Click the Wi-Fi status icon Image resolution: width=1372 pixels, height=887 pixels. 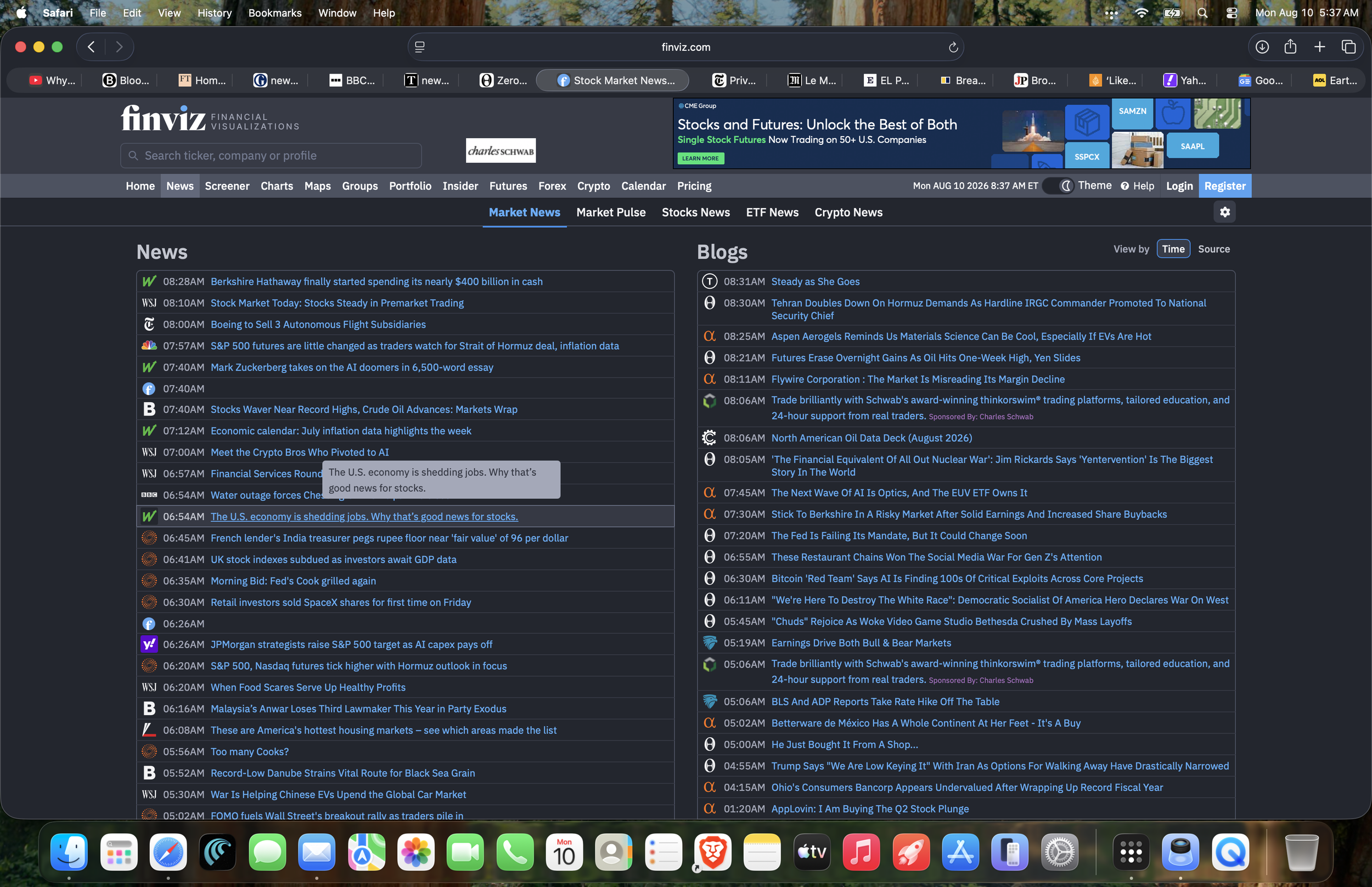coord(1141,13)
